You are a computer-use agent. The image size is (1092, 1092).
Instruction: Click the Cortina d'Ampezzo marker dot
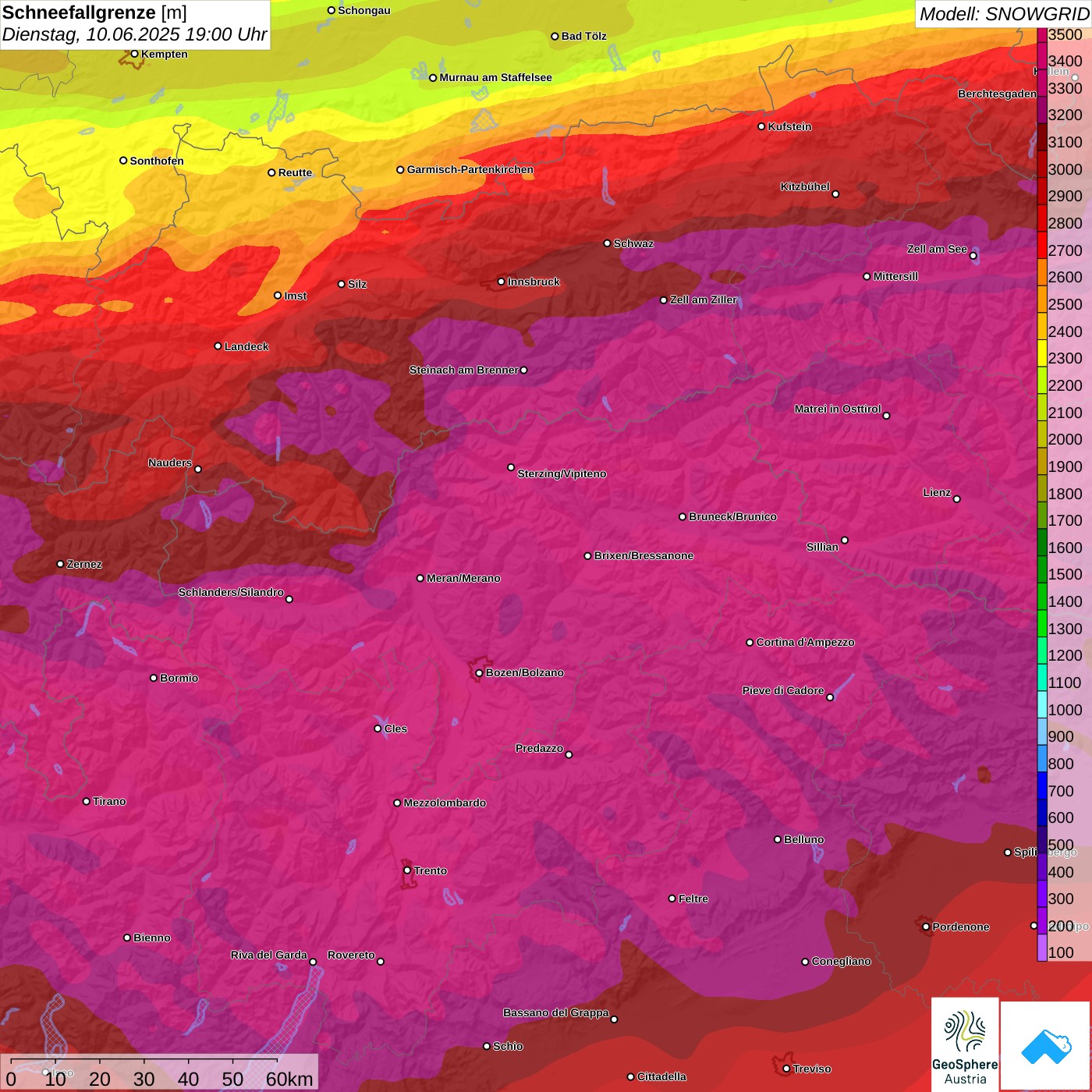(750, 643)
